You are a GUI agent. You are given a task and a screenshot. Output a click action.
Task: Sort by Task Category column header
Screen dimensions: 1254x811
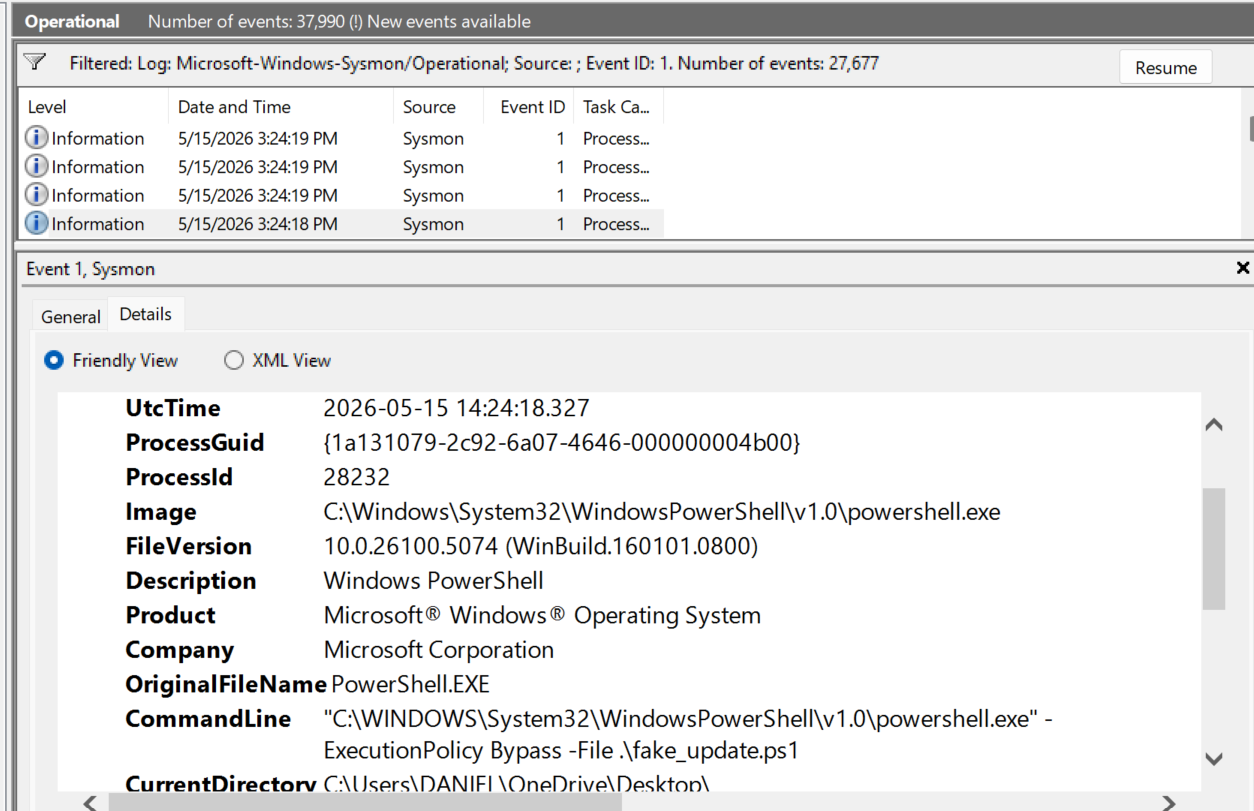[616, 107]
